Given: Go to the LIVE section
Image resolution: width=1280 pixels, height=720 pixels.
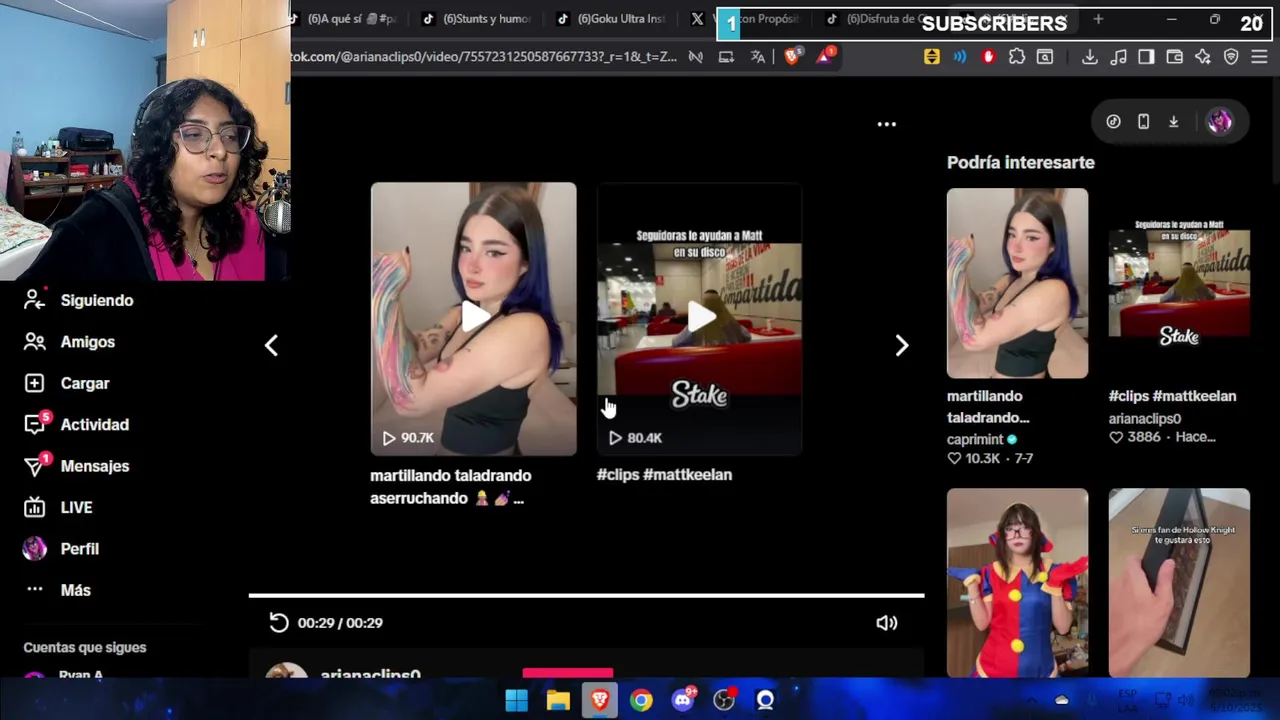Looking at the screenshot, I should click(x=58, y=507).
